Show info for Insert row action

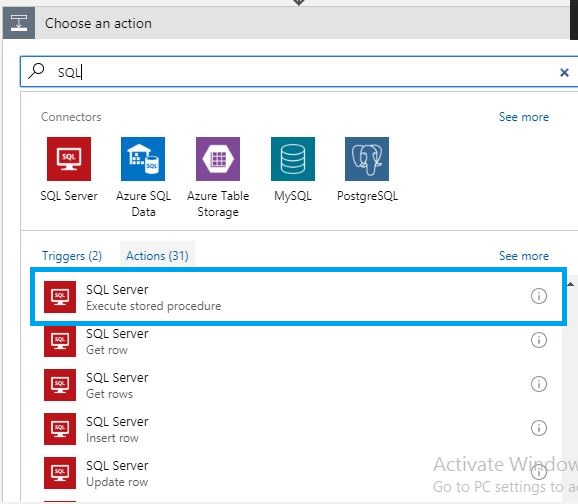(539, 428)
